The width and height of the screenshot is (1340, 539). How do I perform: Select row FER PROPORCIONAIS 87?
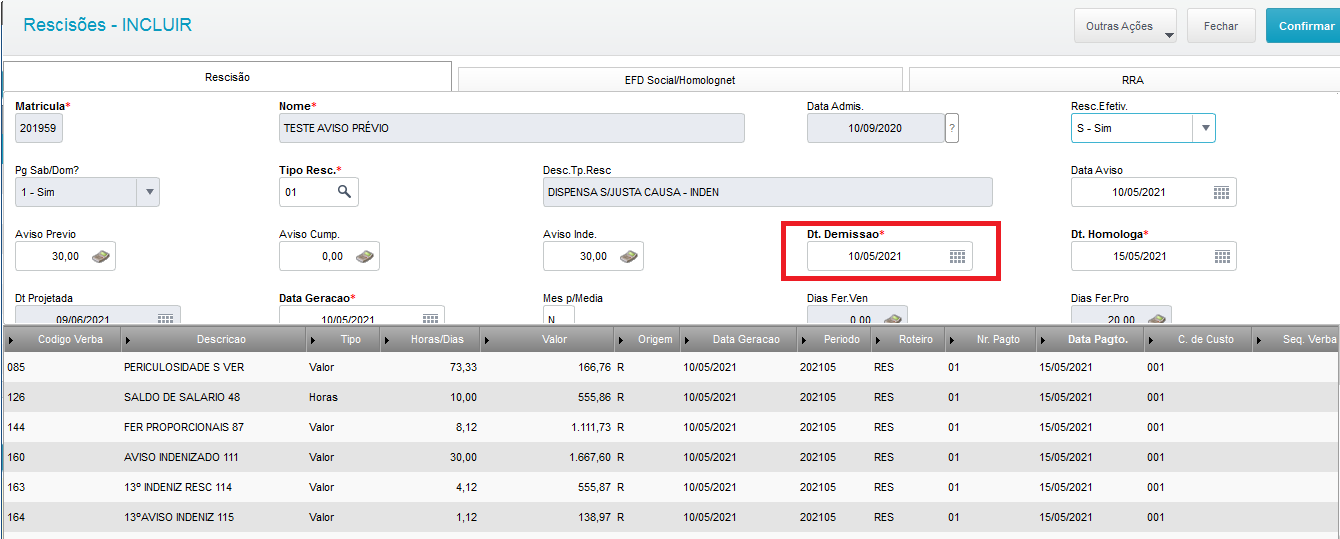tap(670, 427)
